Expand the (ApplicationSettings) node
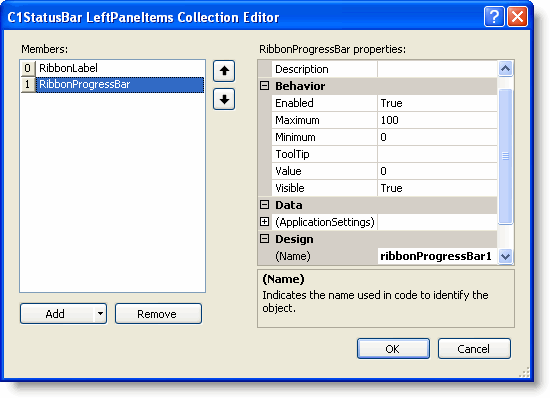Viewport: 550px width, 398px height. [264, 222]
